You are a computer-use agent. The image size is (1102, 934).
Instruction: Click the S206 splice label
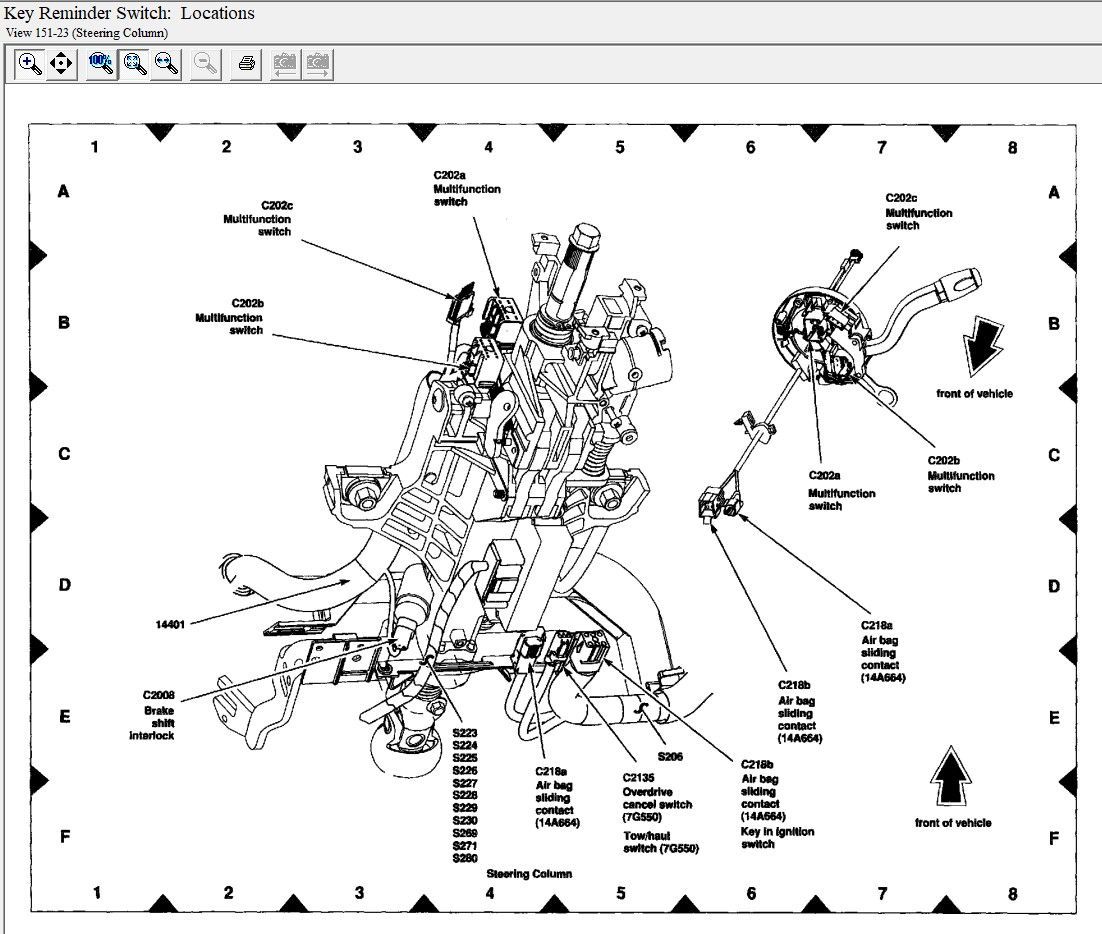pos(670,757)
